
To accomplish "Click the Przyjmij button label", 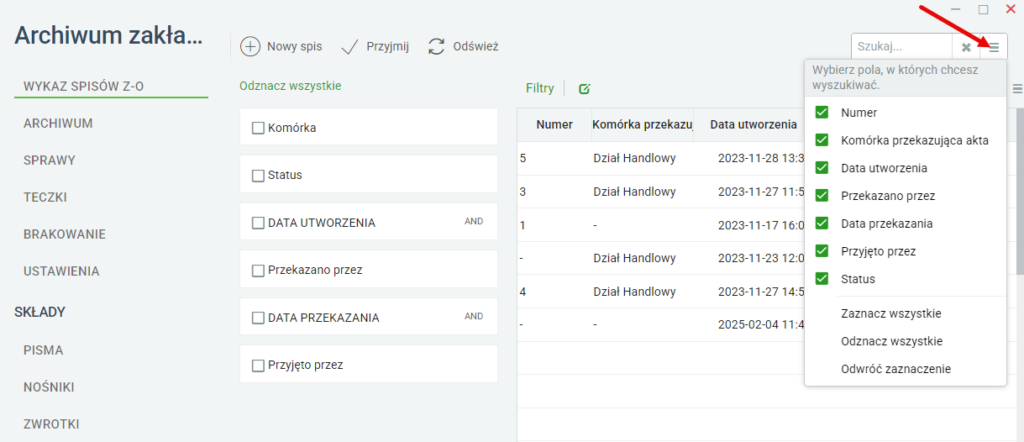I will [x=388, y=47].
